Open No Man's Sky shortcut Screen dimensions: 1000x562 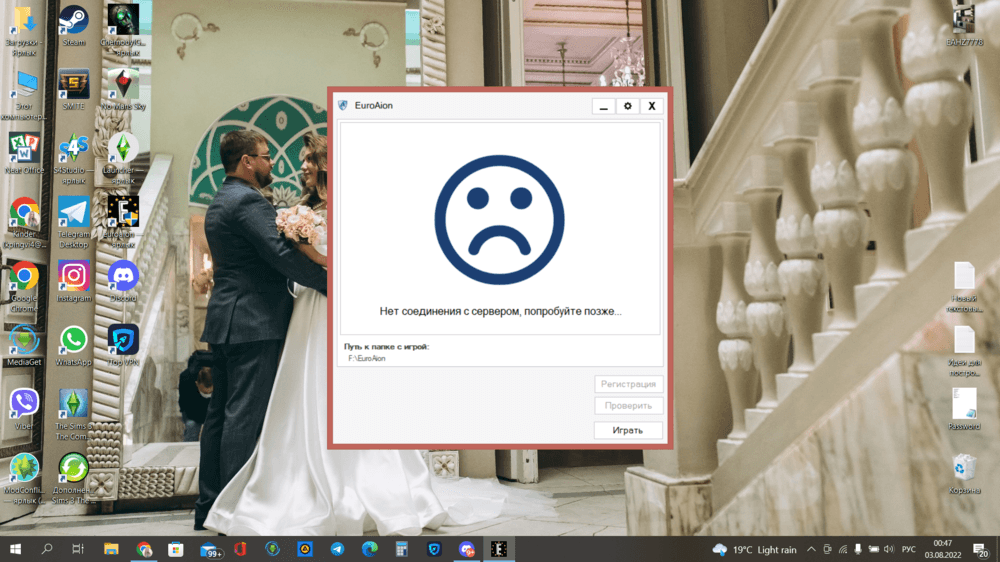123,85
